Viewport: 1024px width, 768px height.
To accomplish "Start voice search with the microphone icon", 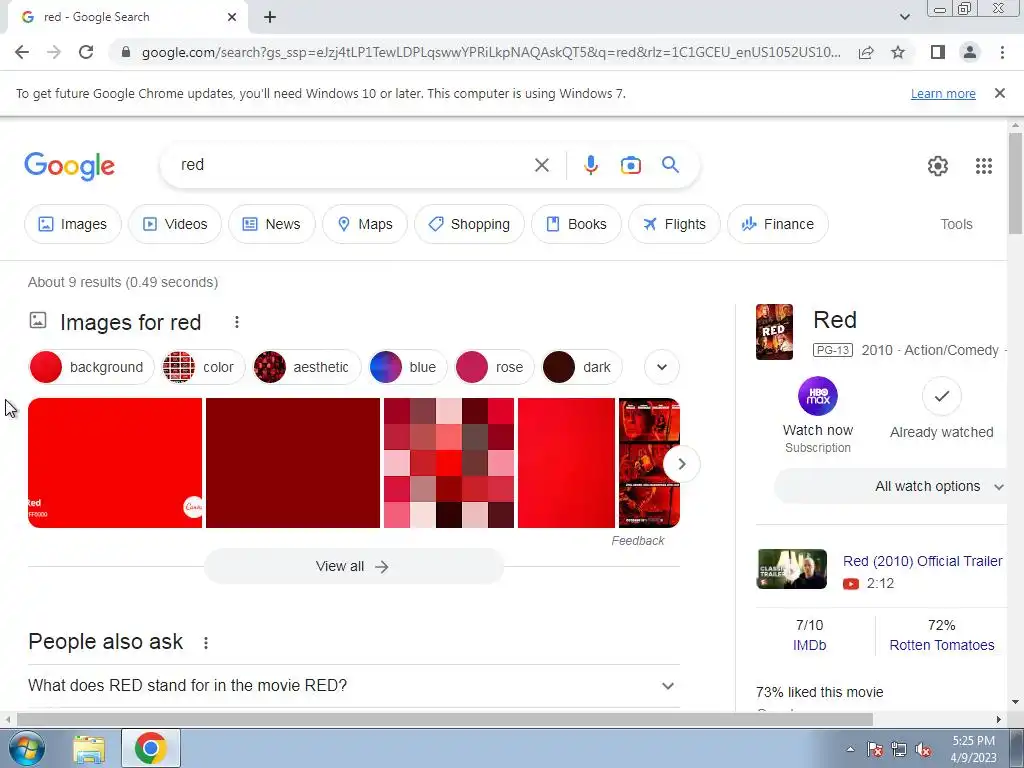I will (590, 165).
